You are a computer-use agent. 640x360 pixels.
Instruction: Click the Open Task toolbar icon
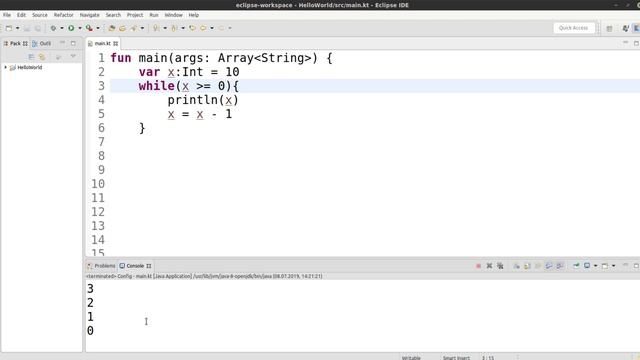tap(122, 28)
